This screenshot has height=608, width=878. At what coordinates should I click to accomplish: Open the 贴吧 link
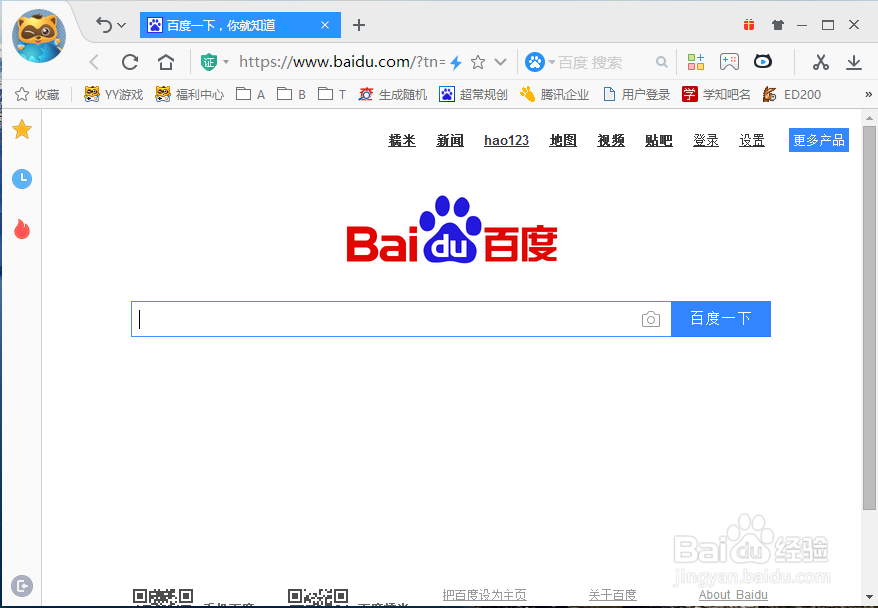click(x=658, y=141)
